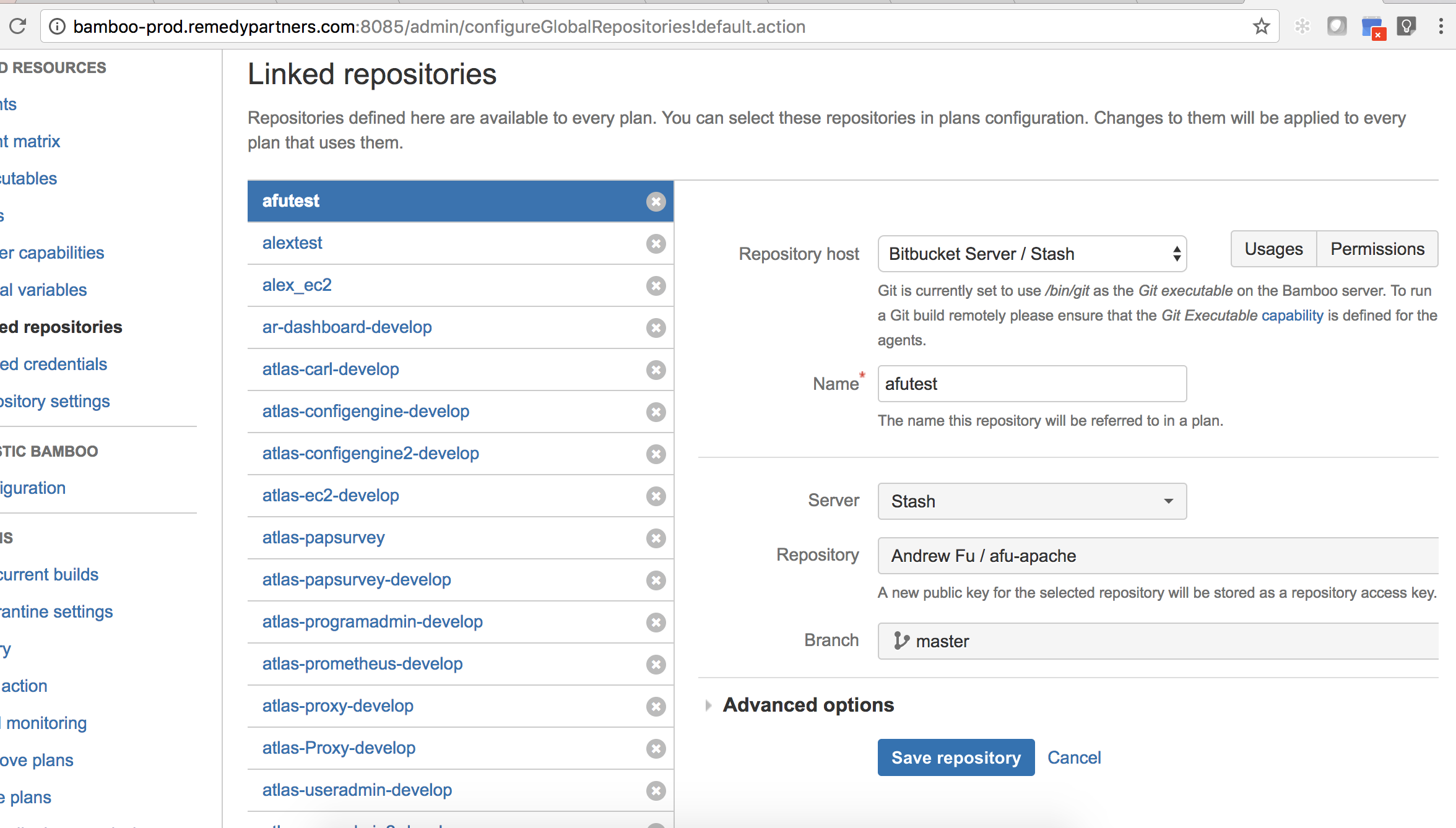1456x828 pixels.
Task: Follow the Git Executable capability link
Action: (x=1242, y=316)
